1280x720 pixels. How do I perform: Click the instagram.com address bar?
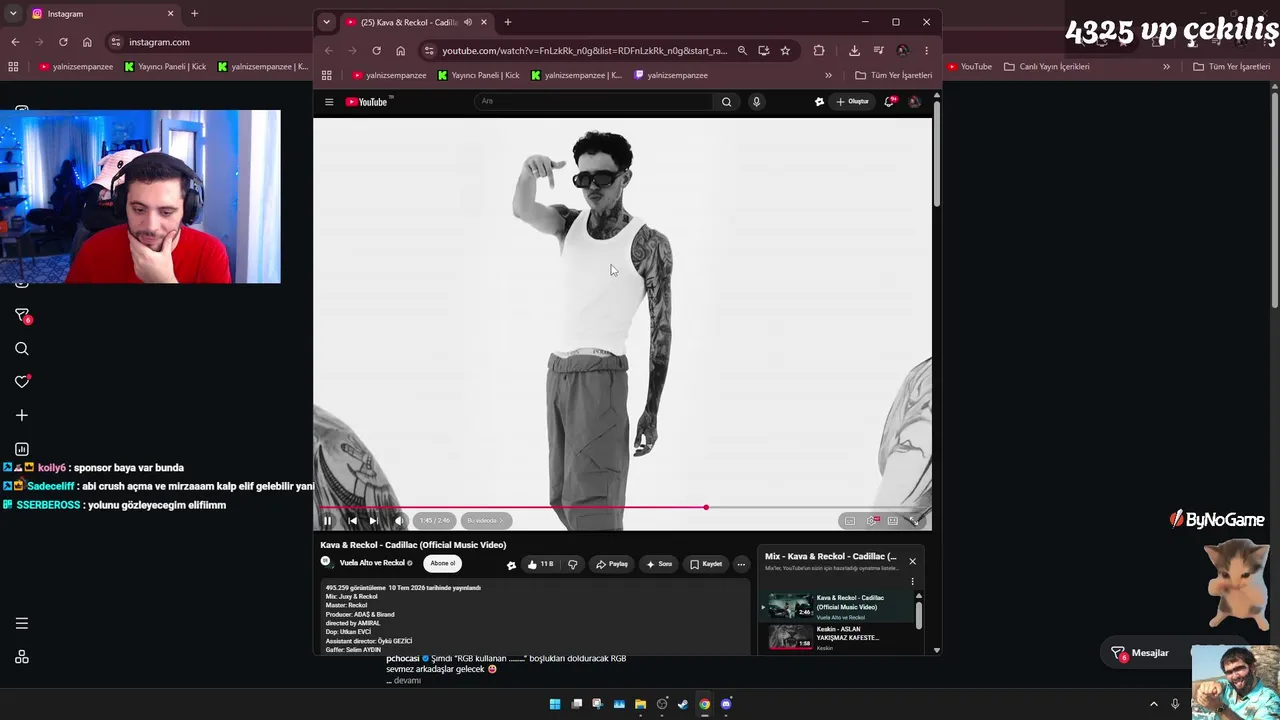(159, 42)
